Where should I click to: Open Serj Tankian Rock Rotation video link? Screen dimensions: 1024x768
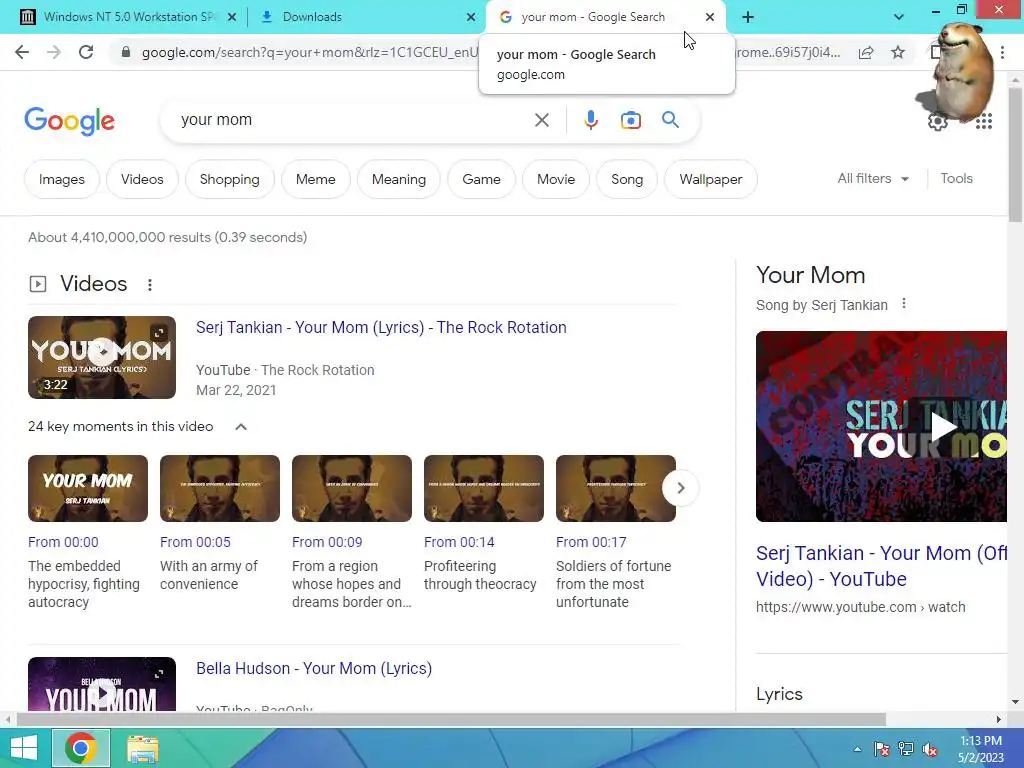pyautogui.click(x=381, y=327)
